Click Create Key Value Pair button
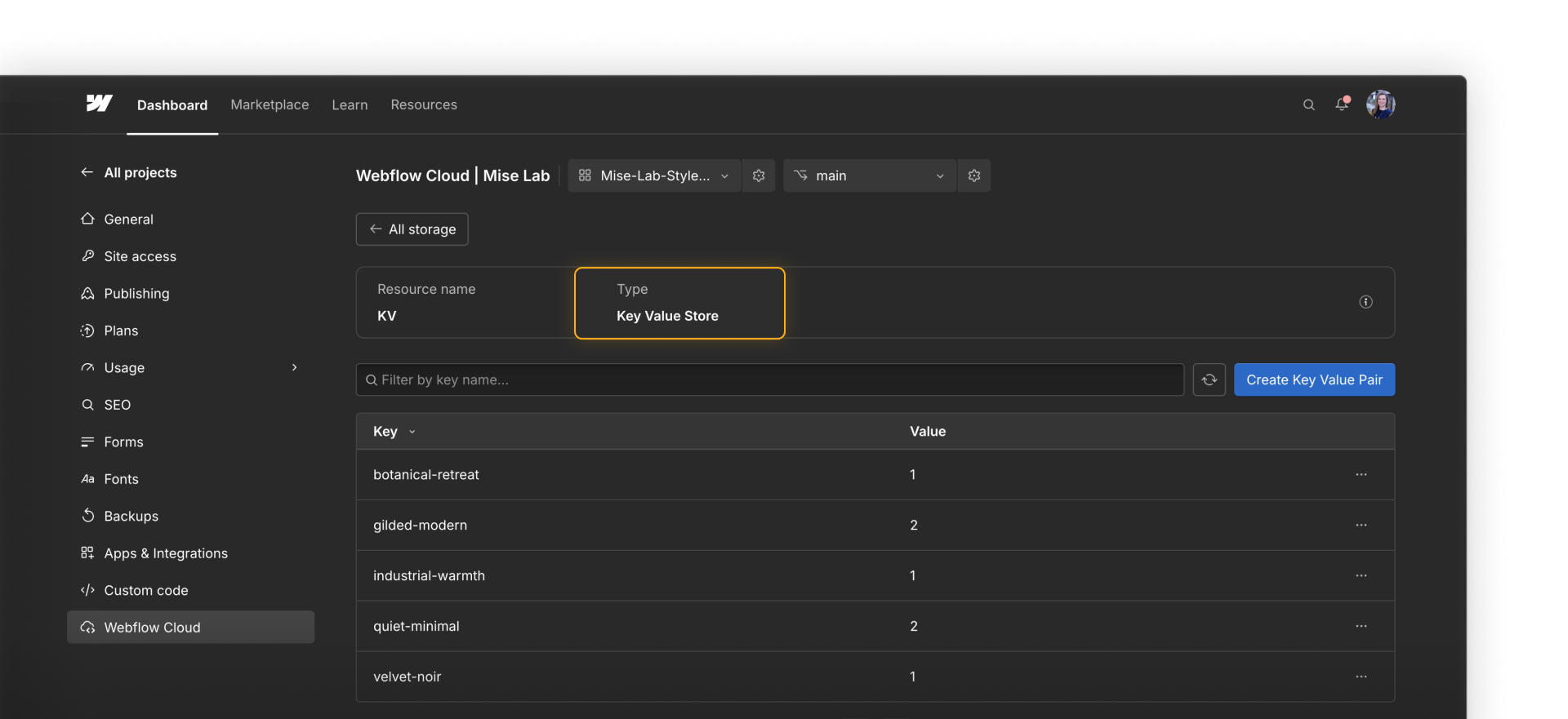Image resolution: width=1568 pixels, height=719 pixels. click(x=1314, y=379)
